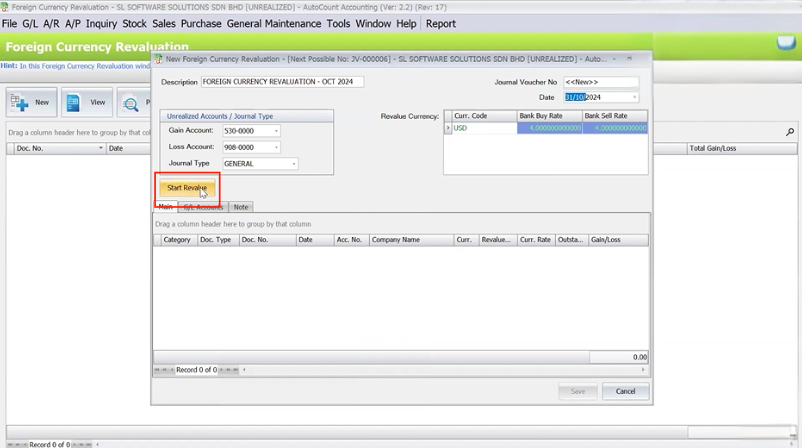Expand the Loss Account dropdown

(x=276, y=147)
